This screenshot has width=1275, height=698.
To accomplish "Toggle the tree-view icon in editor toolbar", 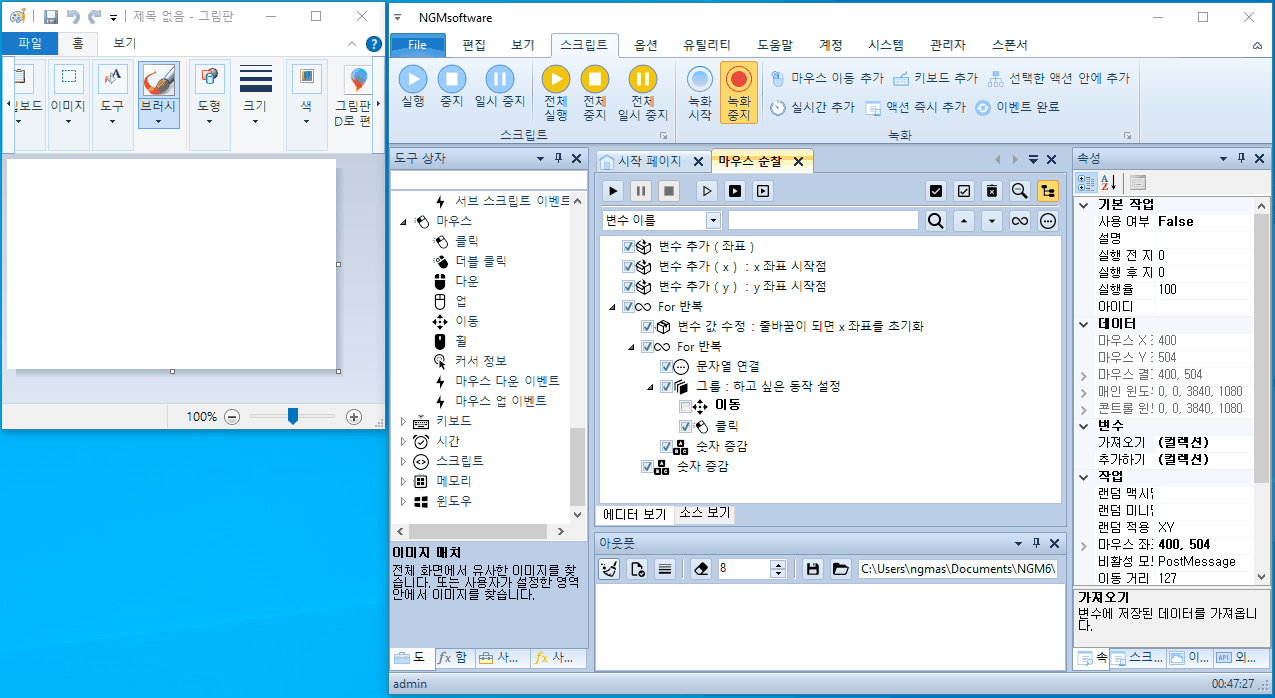I will [x=1048, y=190].
